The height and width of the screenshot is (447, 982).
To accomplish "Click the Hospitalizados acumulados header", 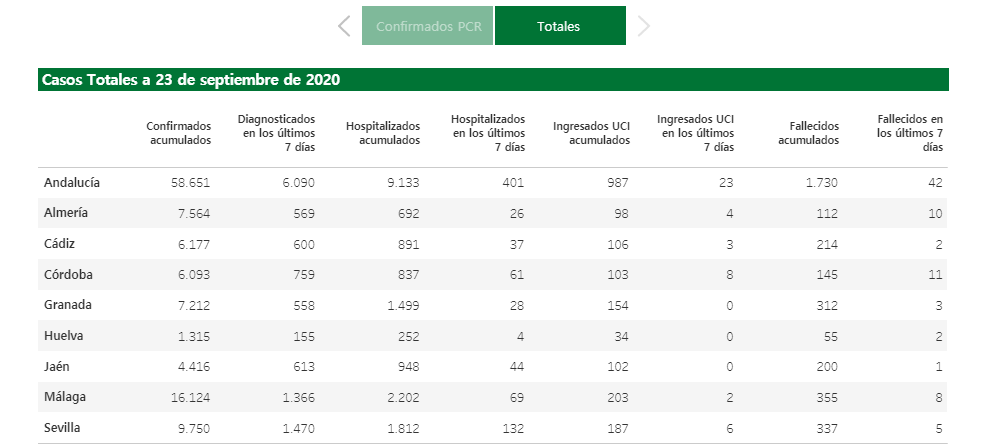I will coord(383,133).
